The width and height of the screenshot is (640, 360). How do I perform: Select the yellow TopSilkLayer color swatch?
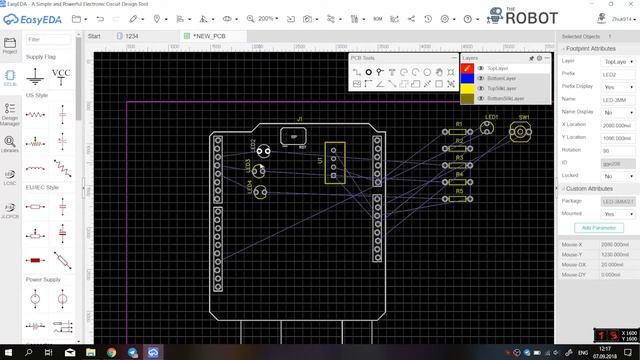[x=467, y=88]
